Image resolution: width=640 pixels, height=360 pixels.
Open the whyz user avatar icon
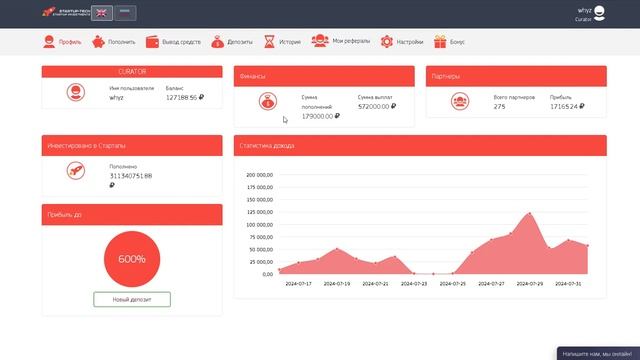[599, 13]
